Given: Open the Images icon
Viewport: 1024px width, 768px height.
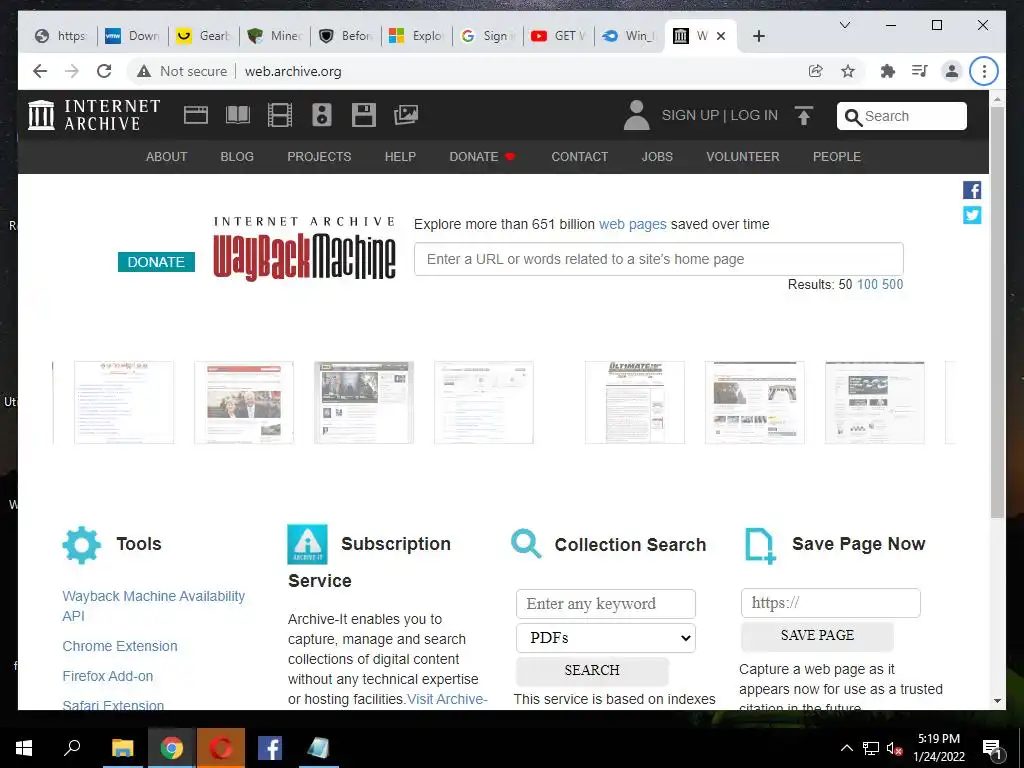Looking at the screenshot, I should click(406, 115).
